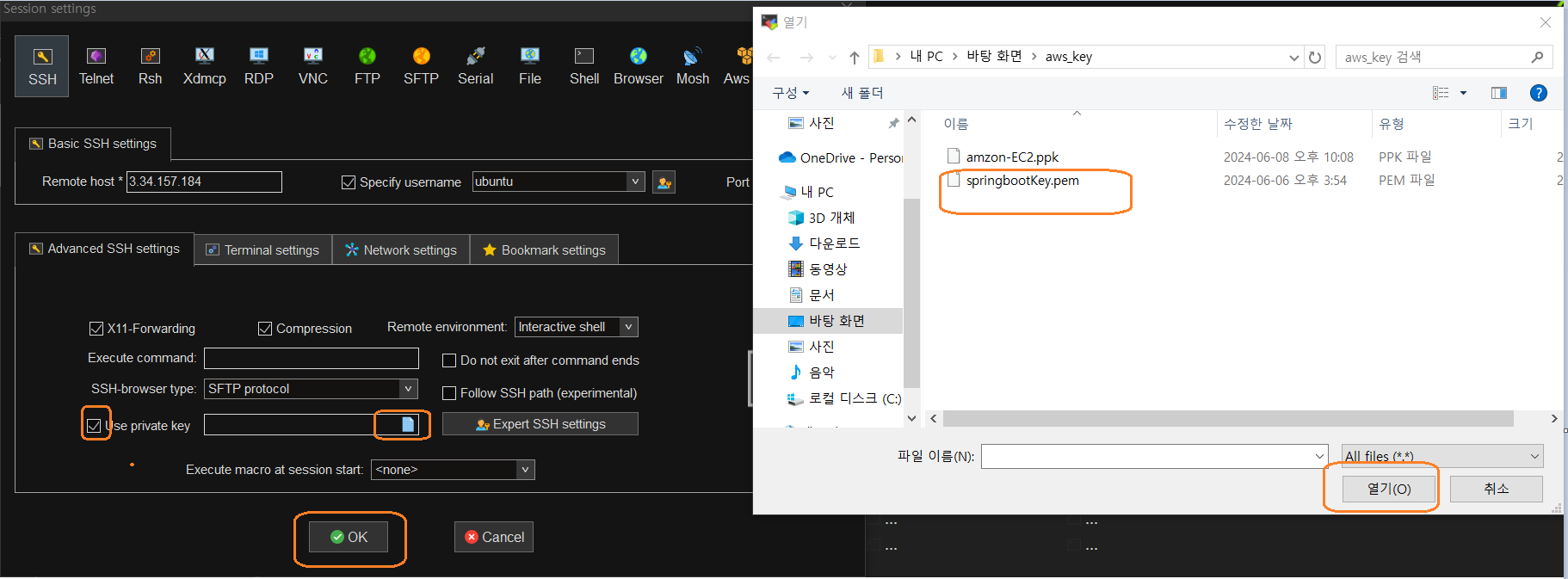The width and height of the screenshot is (1568, 579).
Task: Enable Follow SSH path (experimental)
Action: point(449,393)
